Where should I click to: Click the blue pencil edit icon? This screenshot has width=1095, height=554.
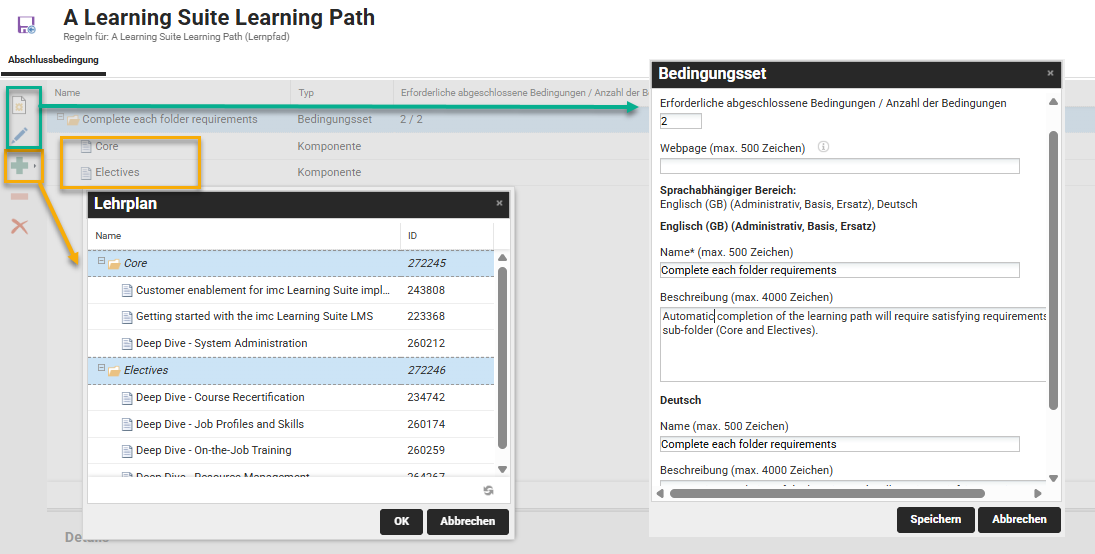coord(19,135)
